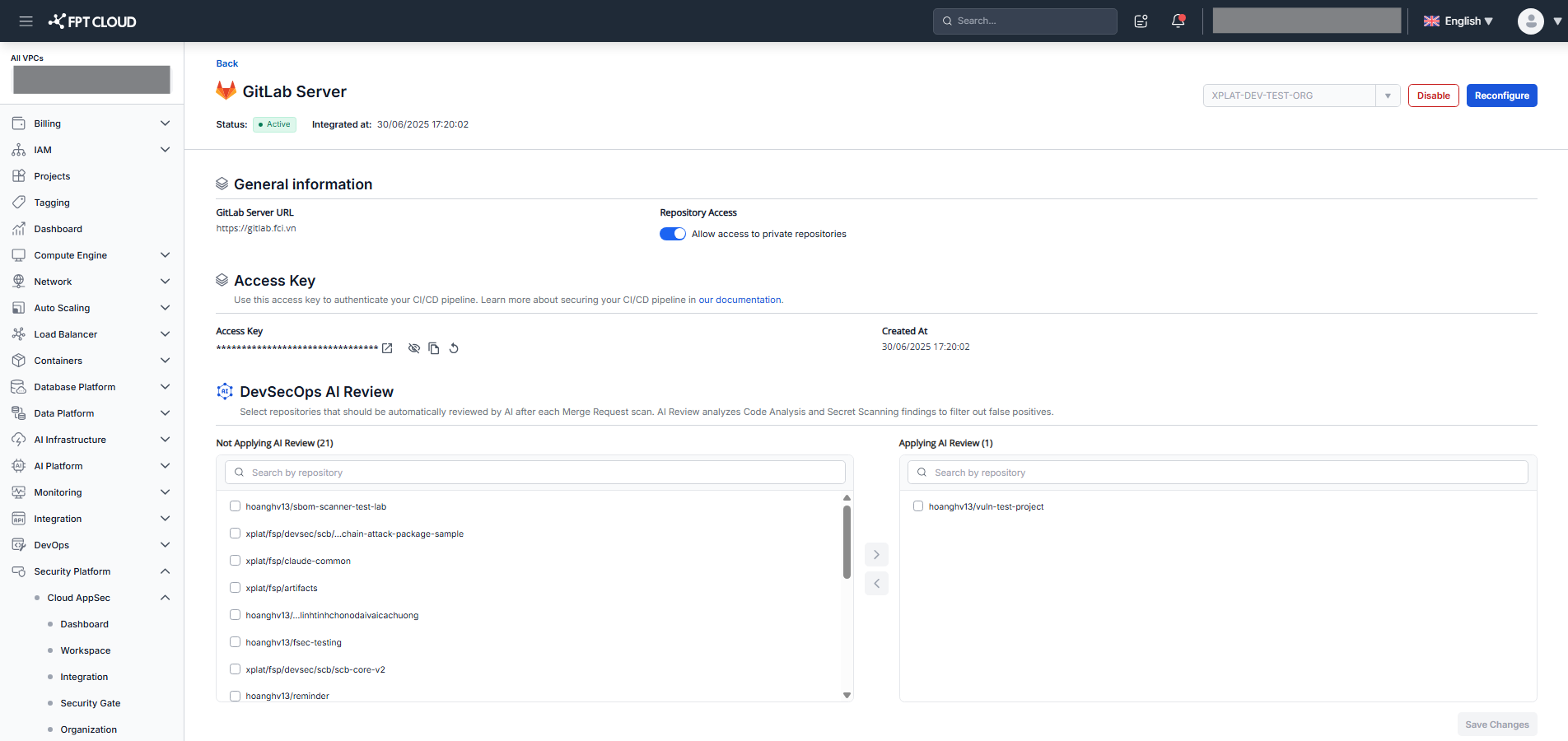Check xplat/fsp/artifacts repository

click(x=235, y=588)
